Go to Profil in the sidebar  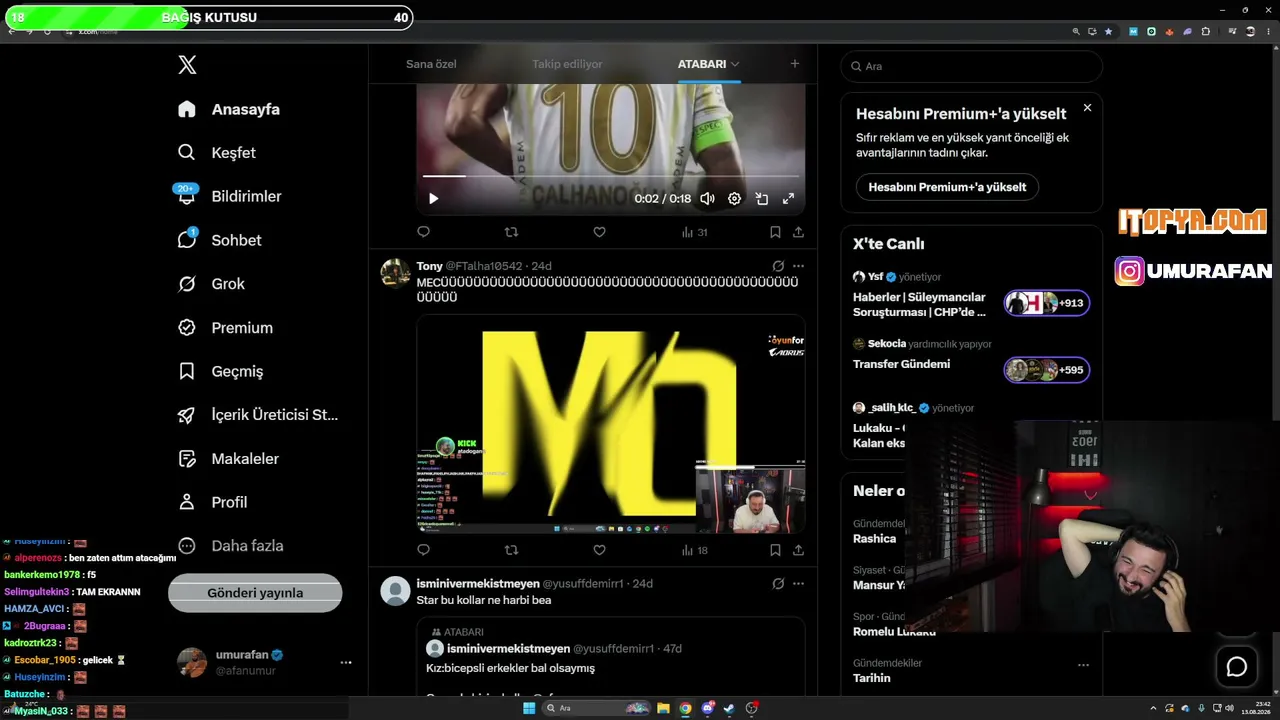212,502
